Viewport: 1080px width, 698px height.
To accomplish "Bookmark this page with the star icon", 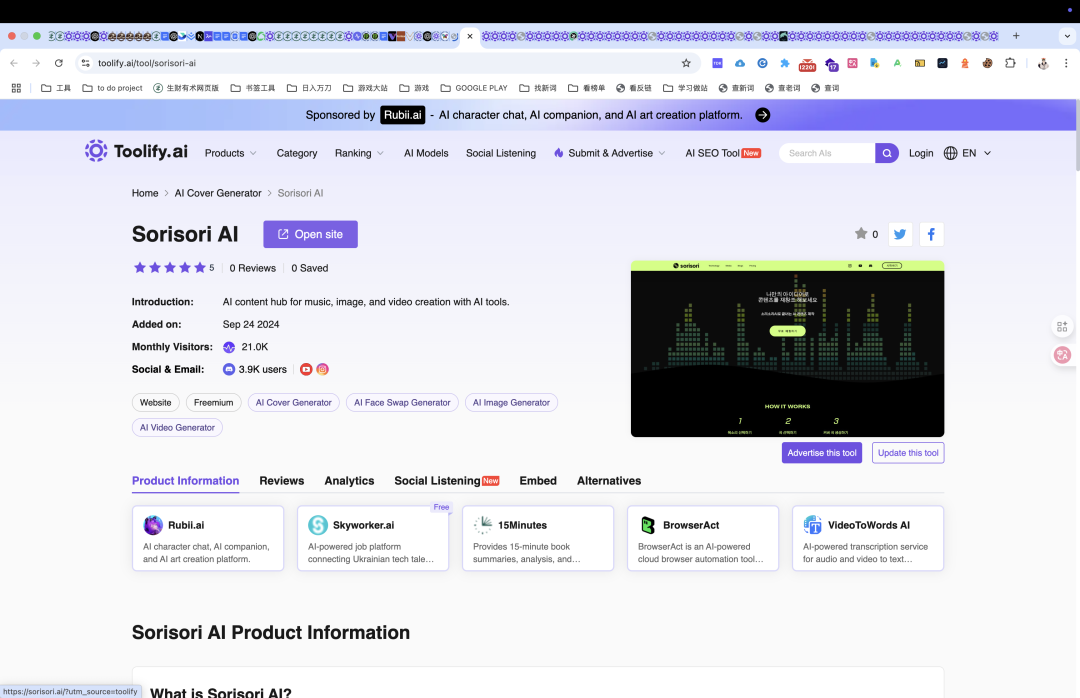I will pos(686,63).
